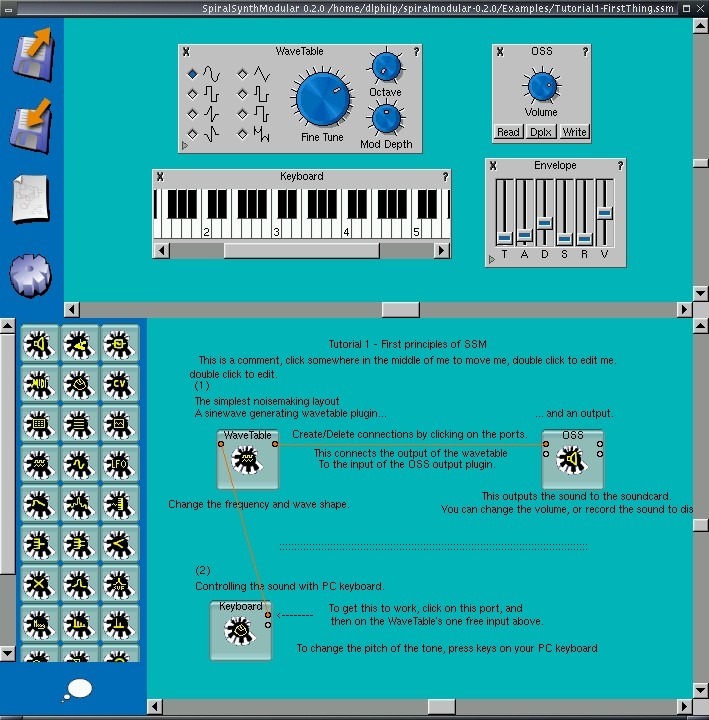
Task: Click the WaveTable module output port
Action: coord(274,445)
